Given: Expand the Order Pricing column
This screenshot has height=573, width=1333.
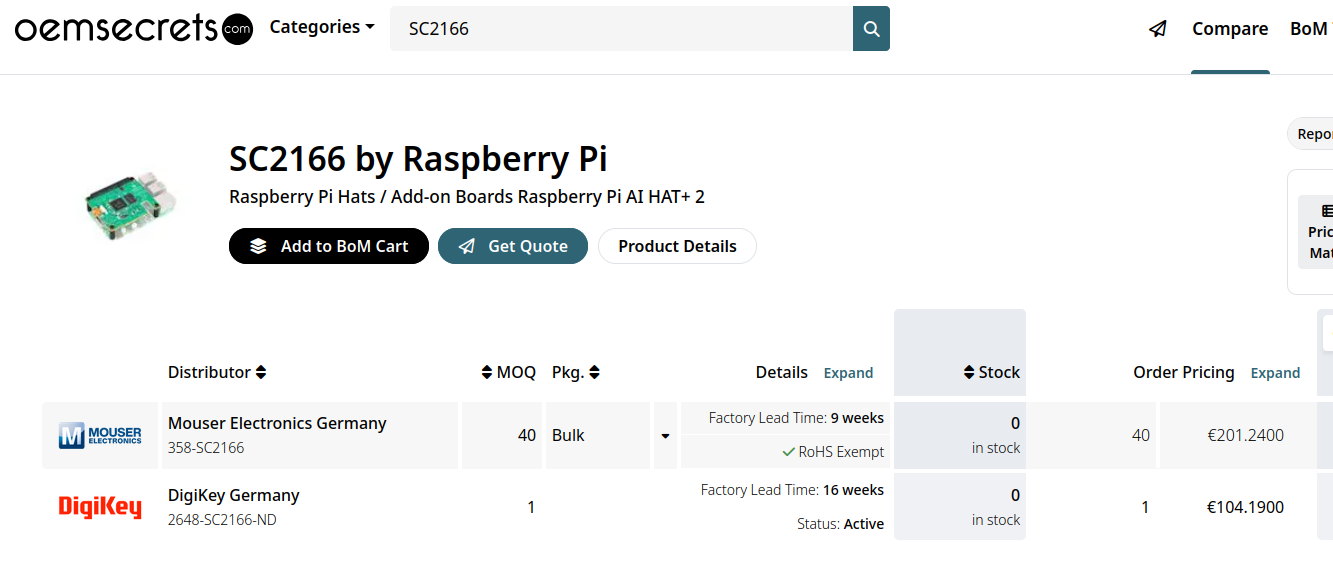Looking at the screenshot, I should tap(1275, 373).
